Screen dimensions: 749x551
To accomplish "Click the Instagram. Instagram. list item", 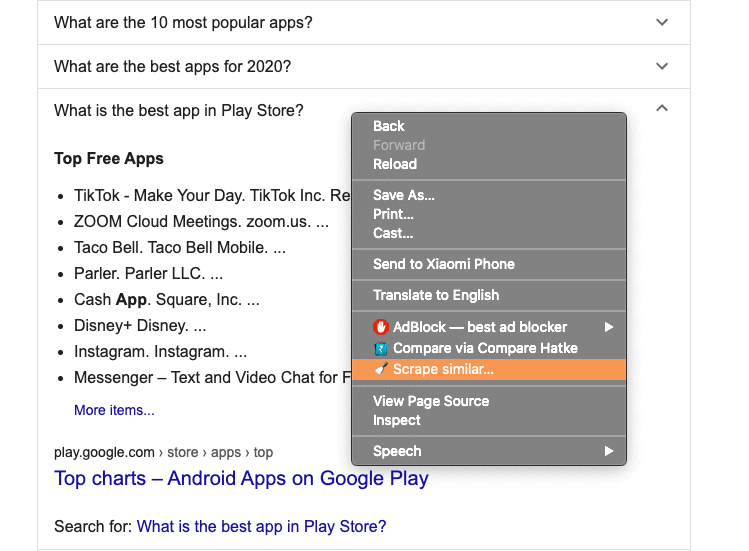I will 160,352.
